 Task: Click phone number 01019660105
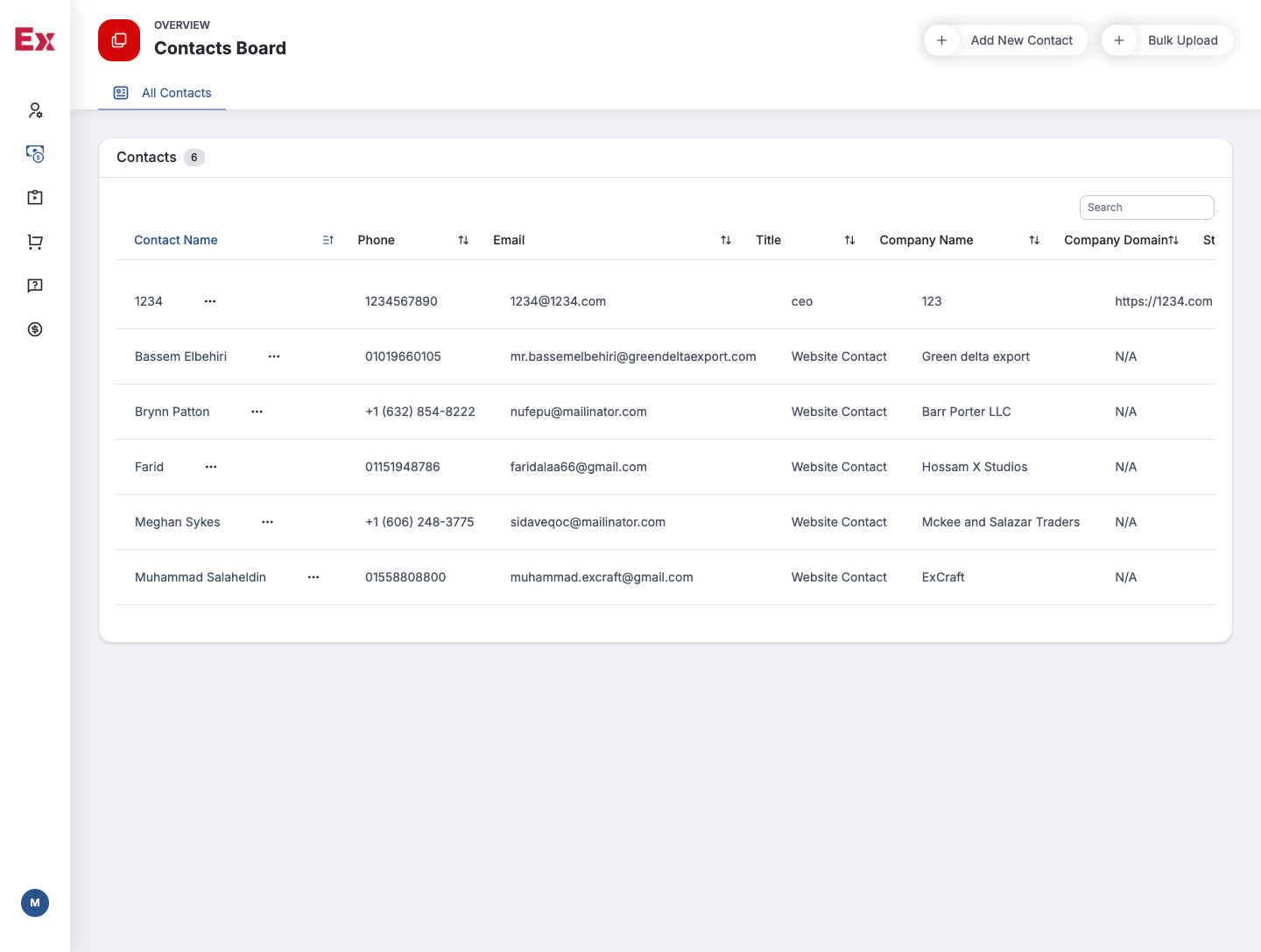(403, 356)
